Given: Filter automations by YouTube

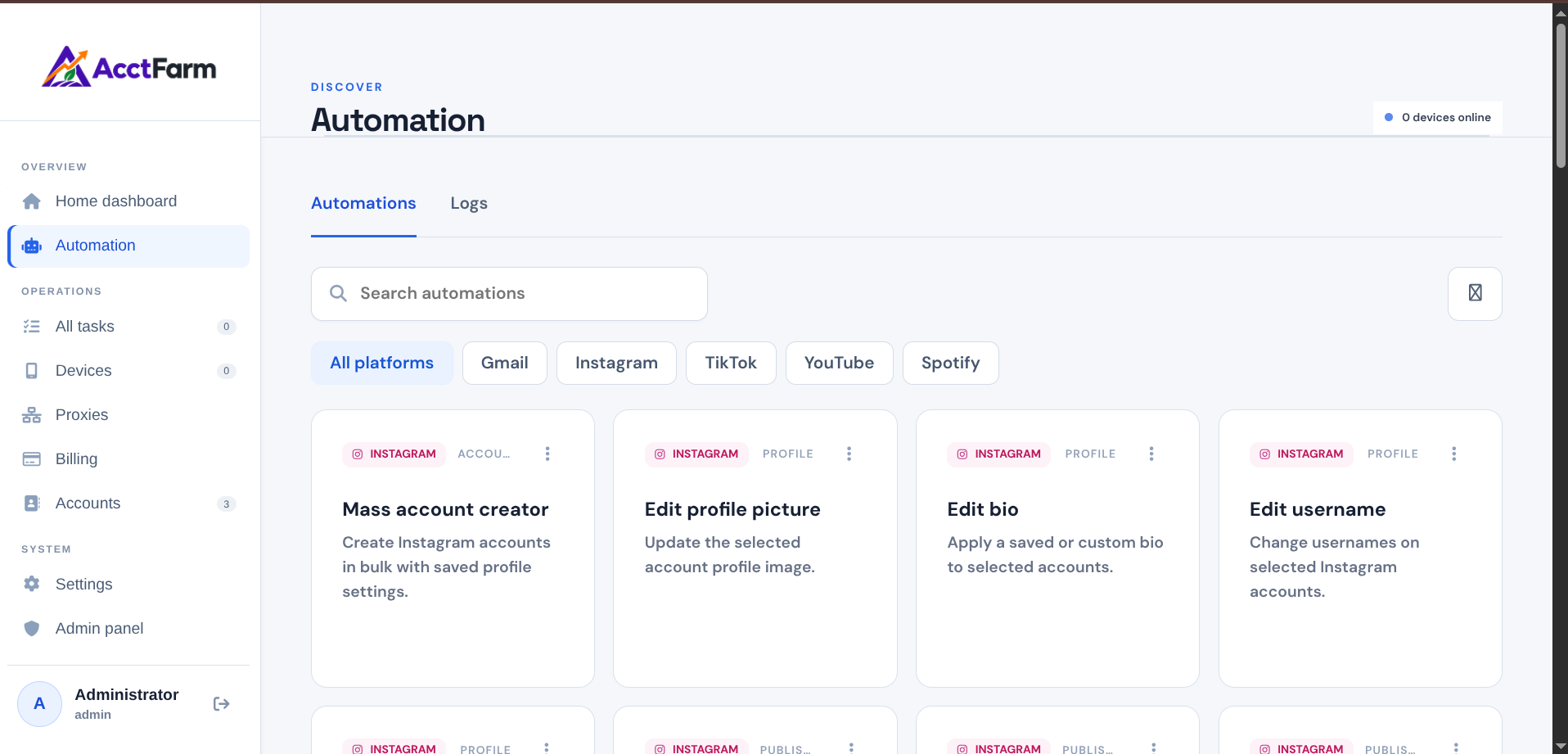Looking at the screenshot, I should click(x=839, y=363).
